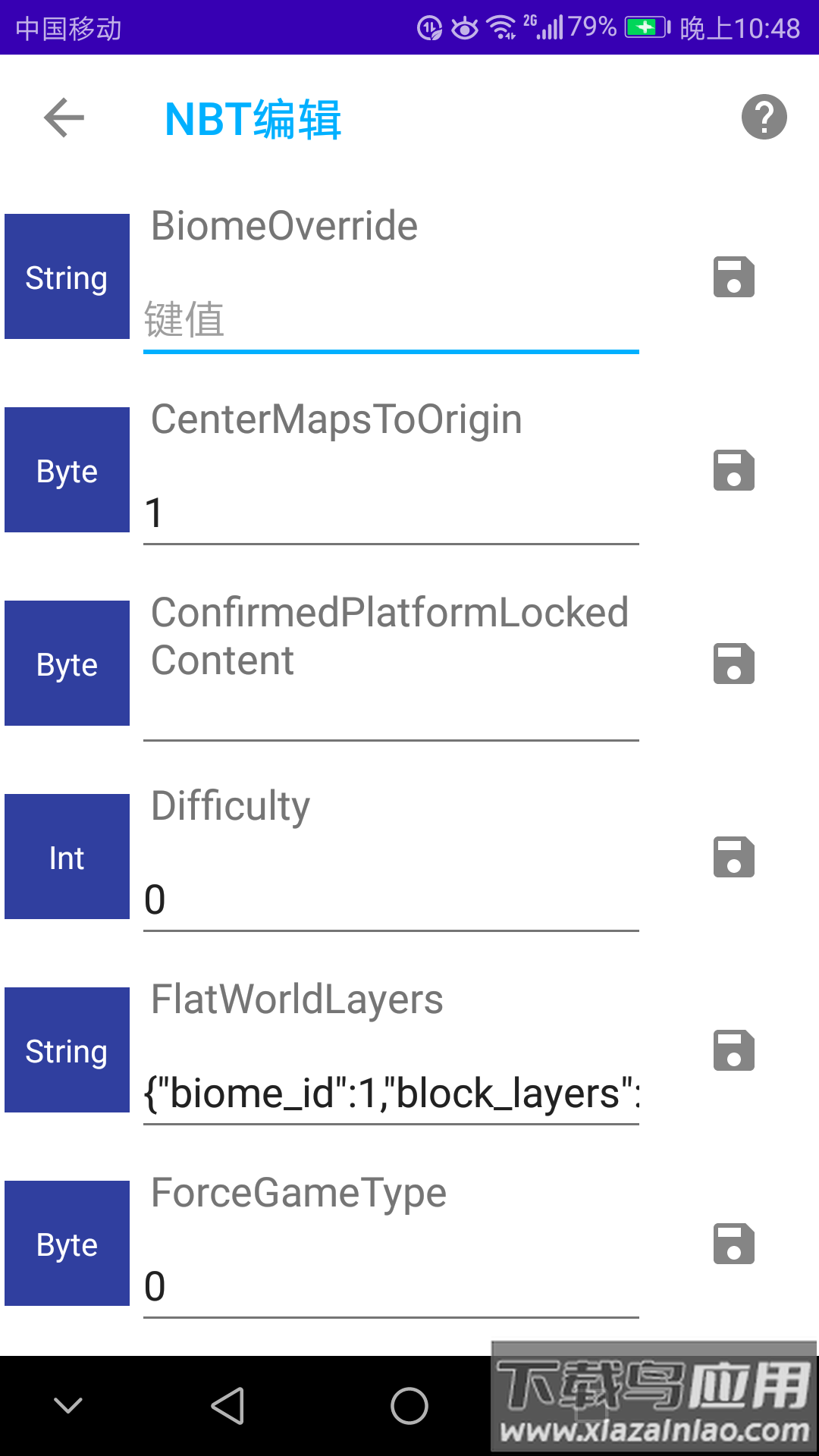Save the CenterMapsToOrigin value

tap(733, 470)
